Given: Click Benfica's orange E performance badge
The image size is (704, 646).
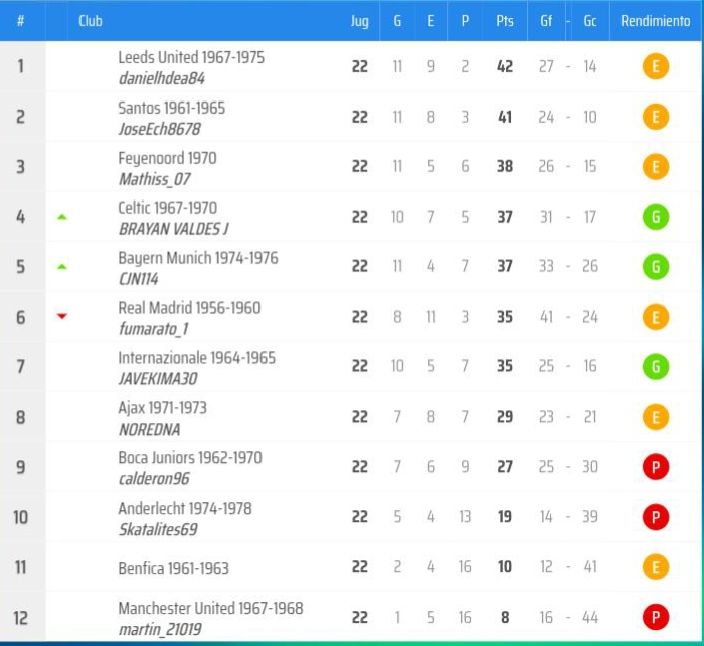Looking at the screenshot, I should click(x=656, y=567).
